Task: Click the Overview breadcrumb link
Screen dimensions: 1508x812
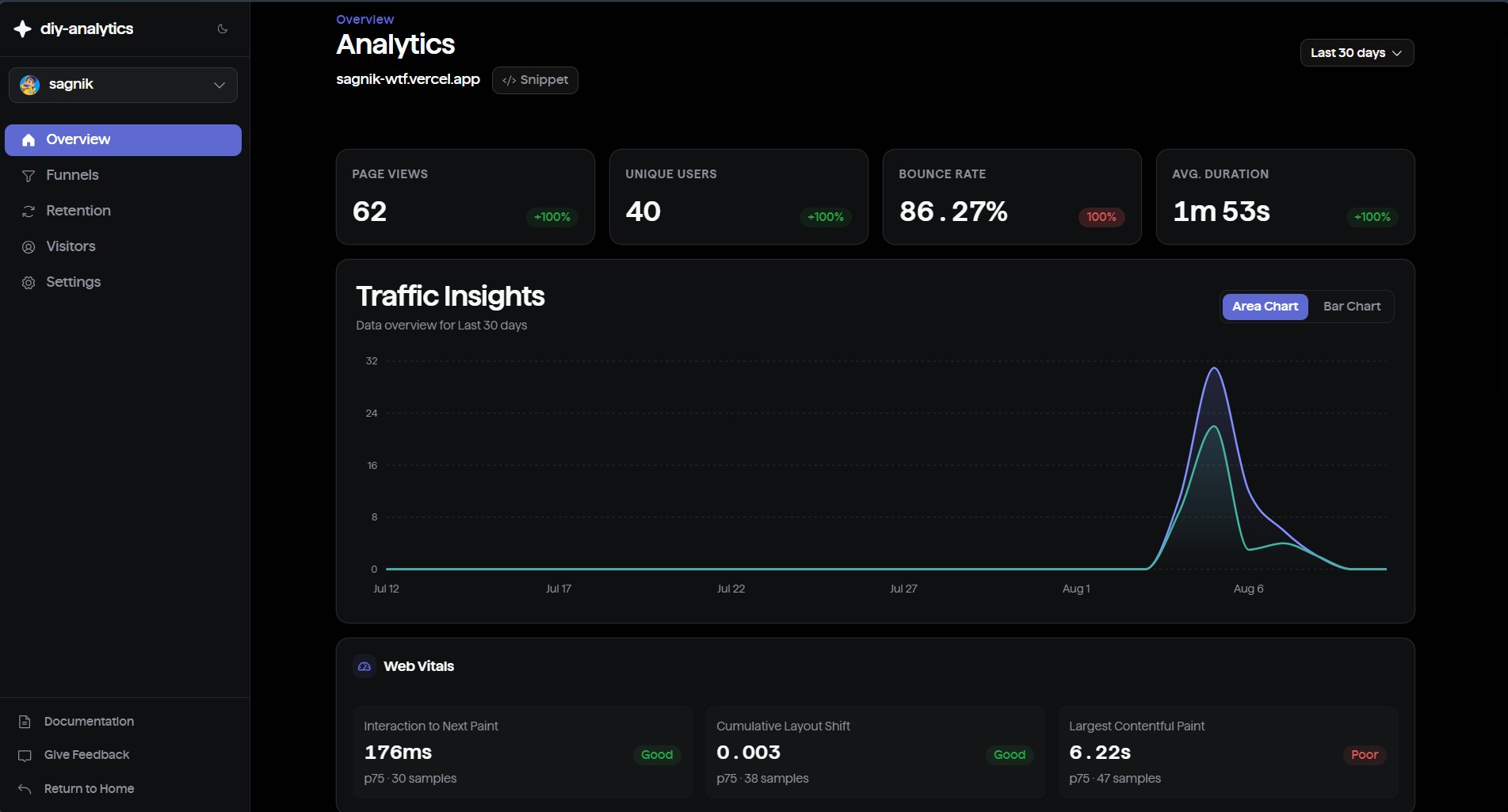Action: click(365, 19)
